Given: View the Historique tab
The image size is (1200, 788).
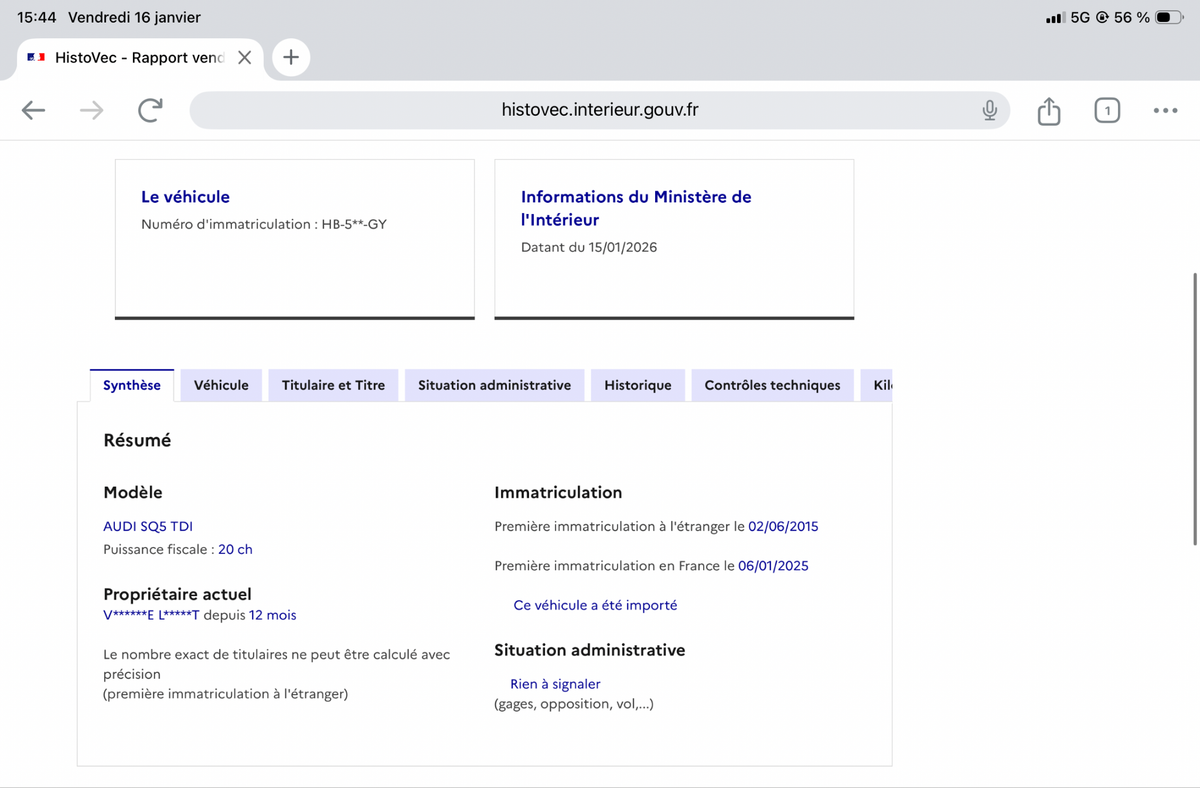Looking at the screenshot, I should pos(637,385).
